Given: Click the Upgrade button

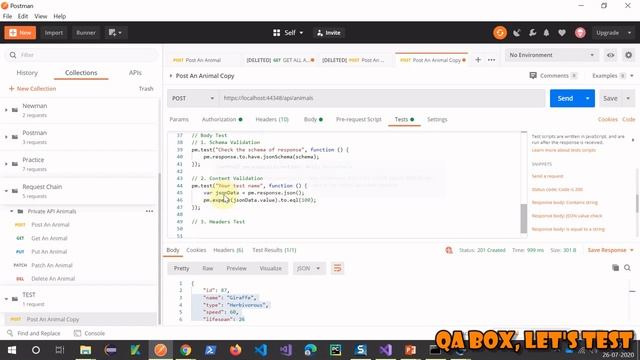Looking at the screenshot, I should 607,33.
